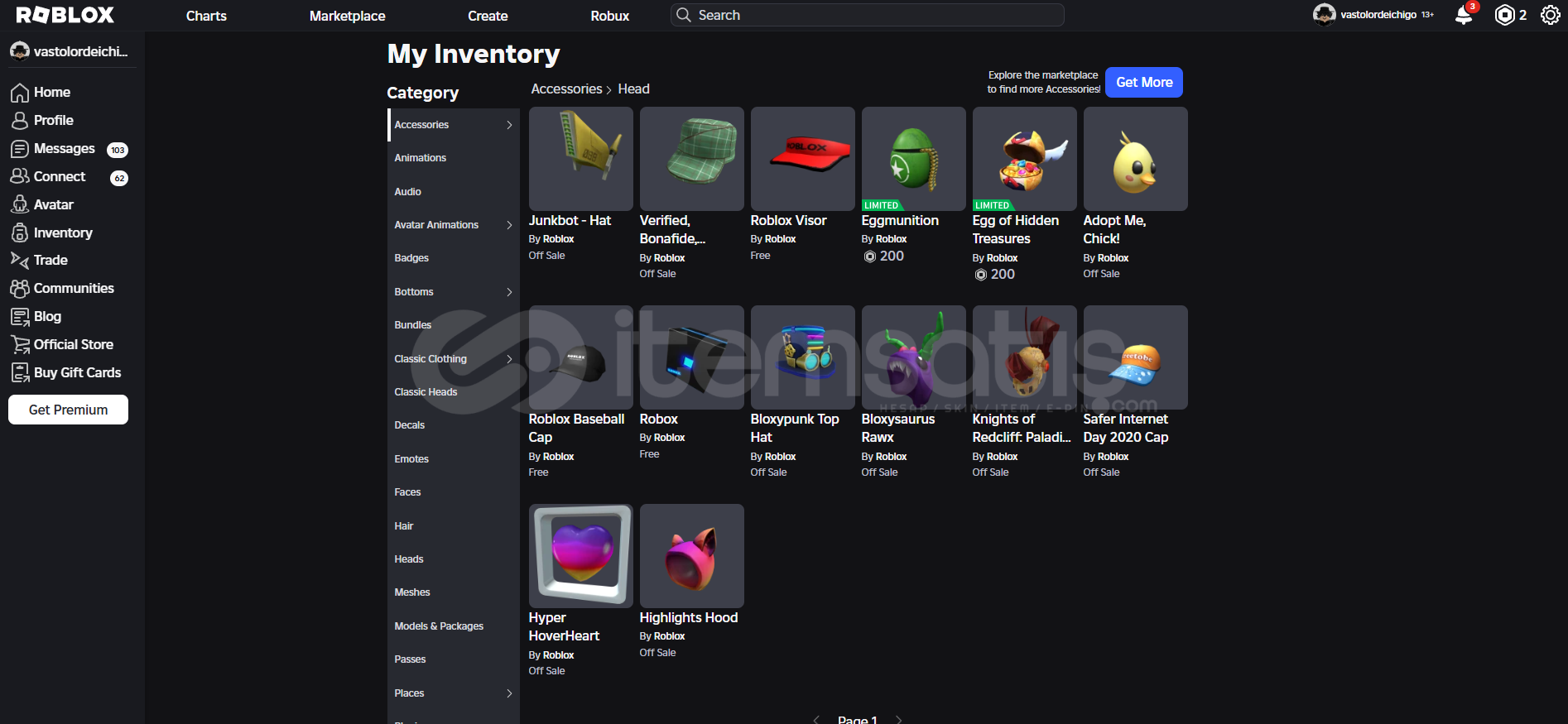The height and width of the screenshot is (724, 1568).
Task: Click the Buy Gift Cards icon
Action: [20, 372]
